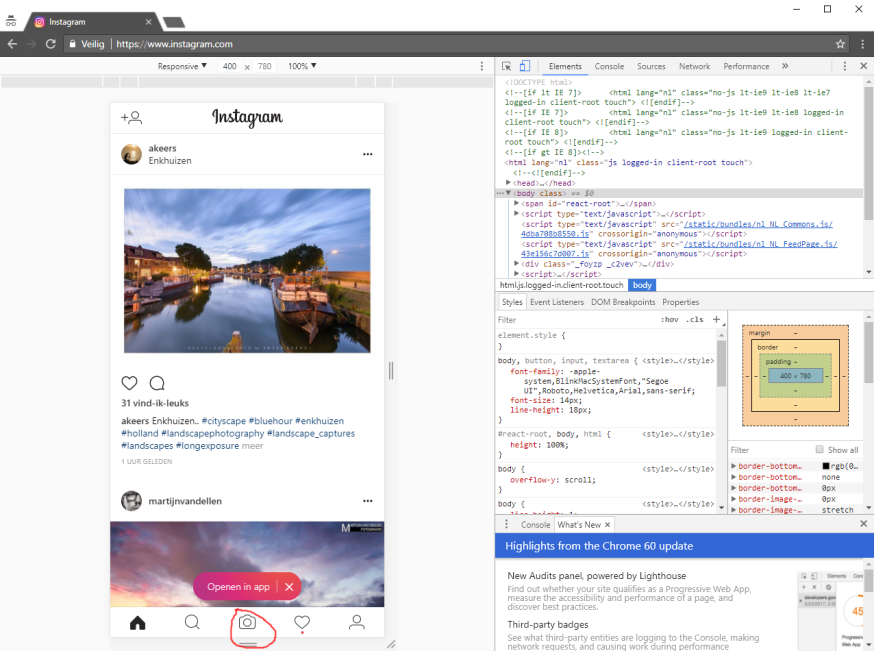Image resolution: width=874 pixels, height=651 pixels.
Task: Open the comment bubble on the akeers post
Action: coord(157,383)
